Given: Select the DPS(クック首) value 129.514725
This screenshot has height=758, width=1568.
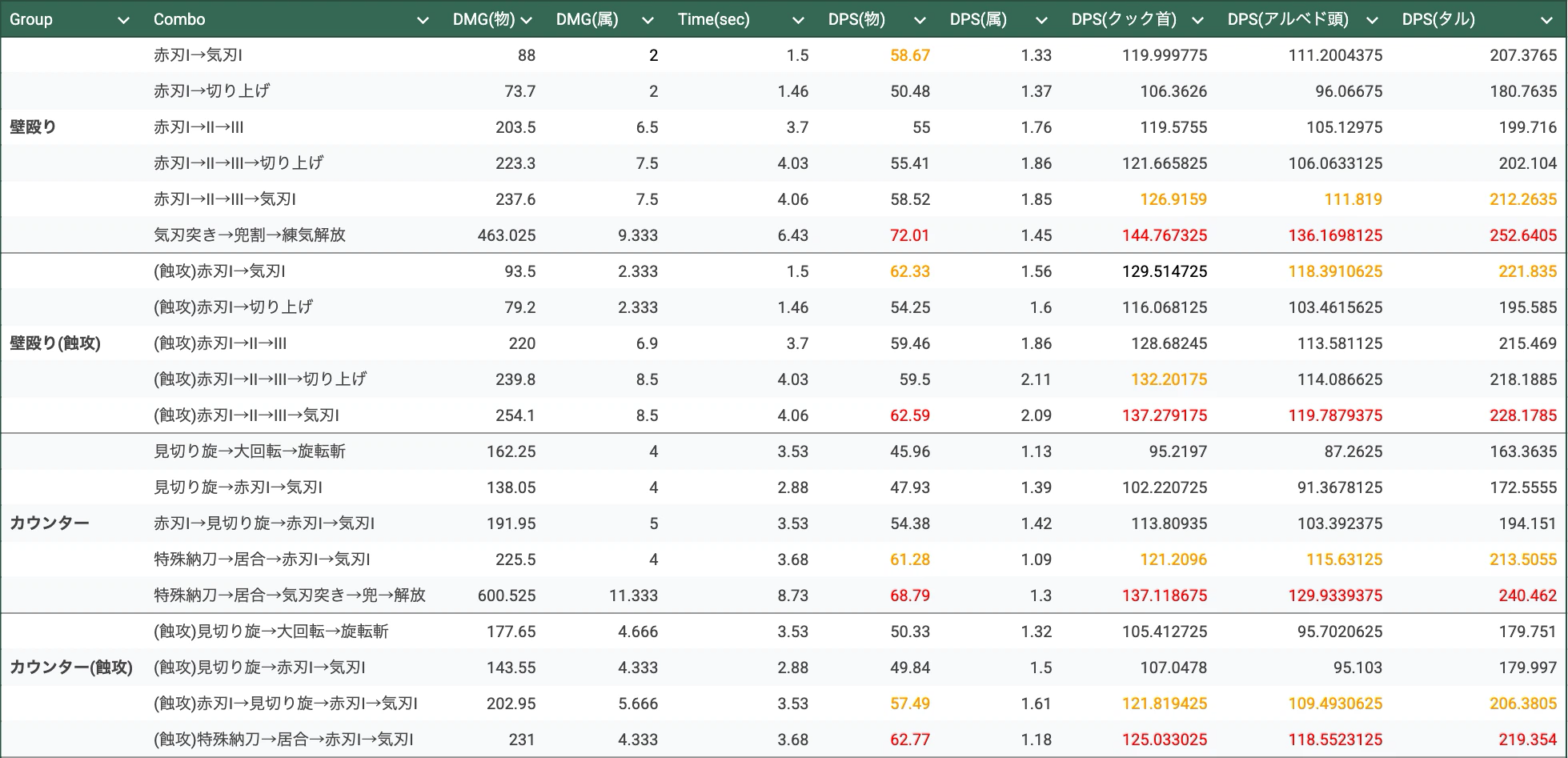Looking at the screenshot, I should coord(1165,271).
